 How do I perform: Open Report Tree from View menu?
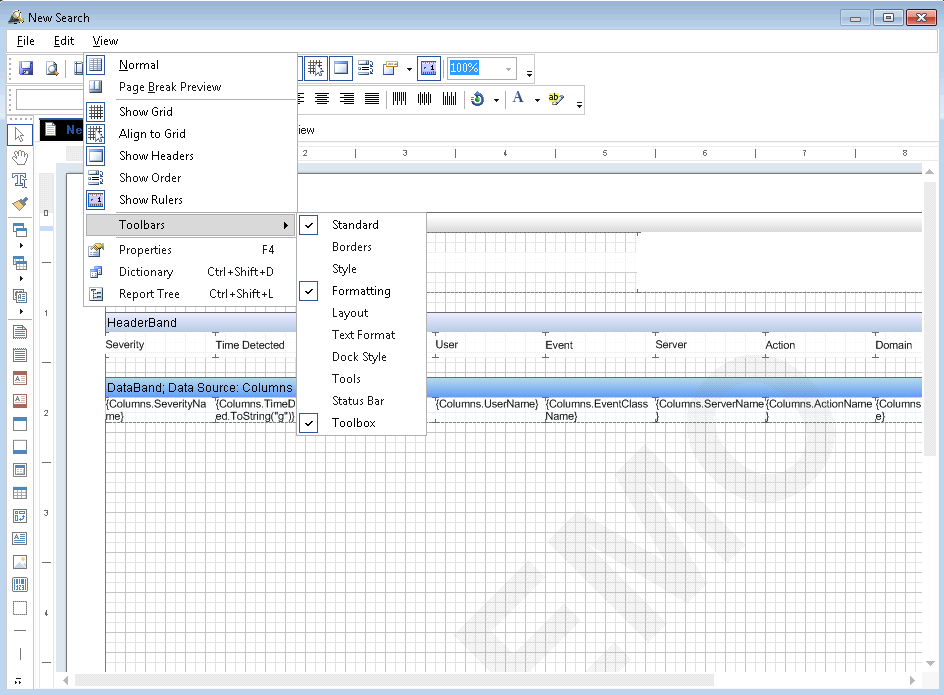(x=190, y=294)
